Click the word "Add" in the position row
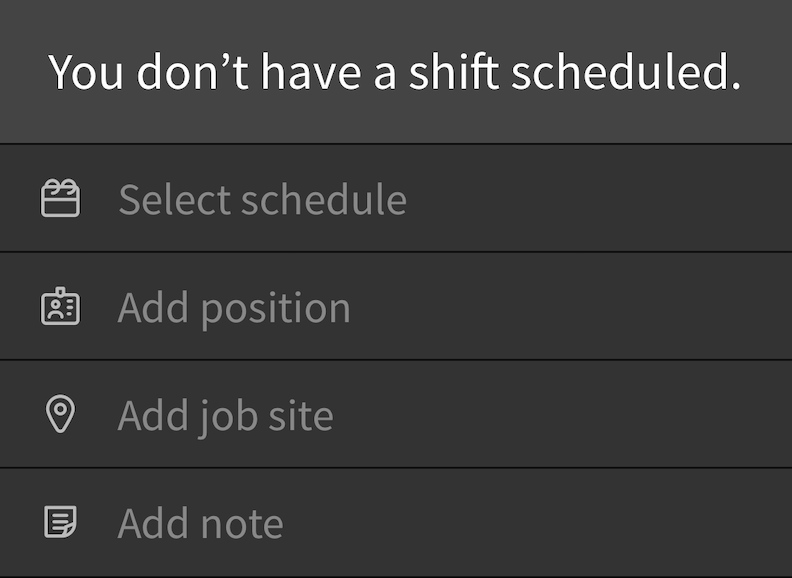Screen dimensions: 792x578 tap(154, 307)
